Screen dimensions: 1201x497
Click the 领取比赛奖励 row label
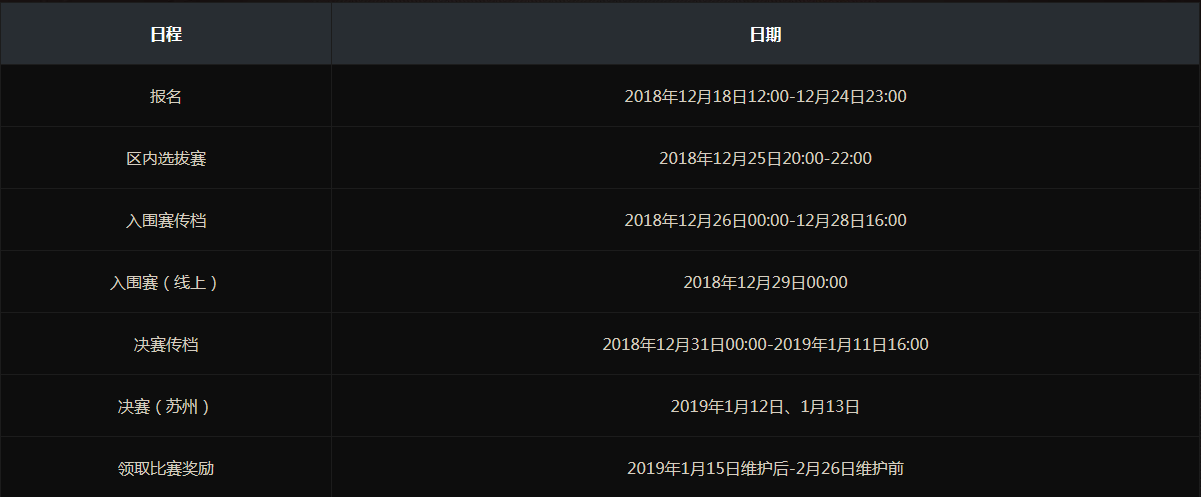[x=166, y=469]
